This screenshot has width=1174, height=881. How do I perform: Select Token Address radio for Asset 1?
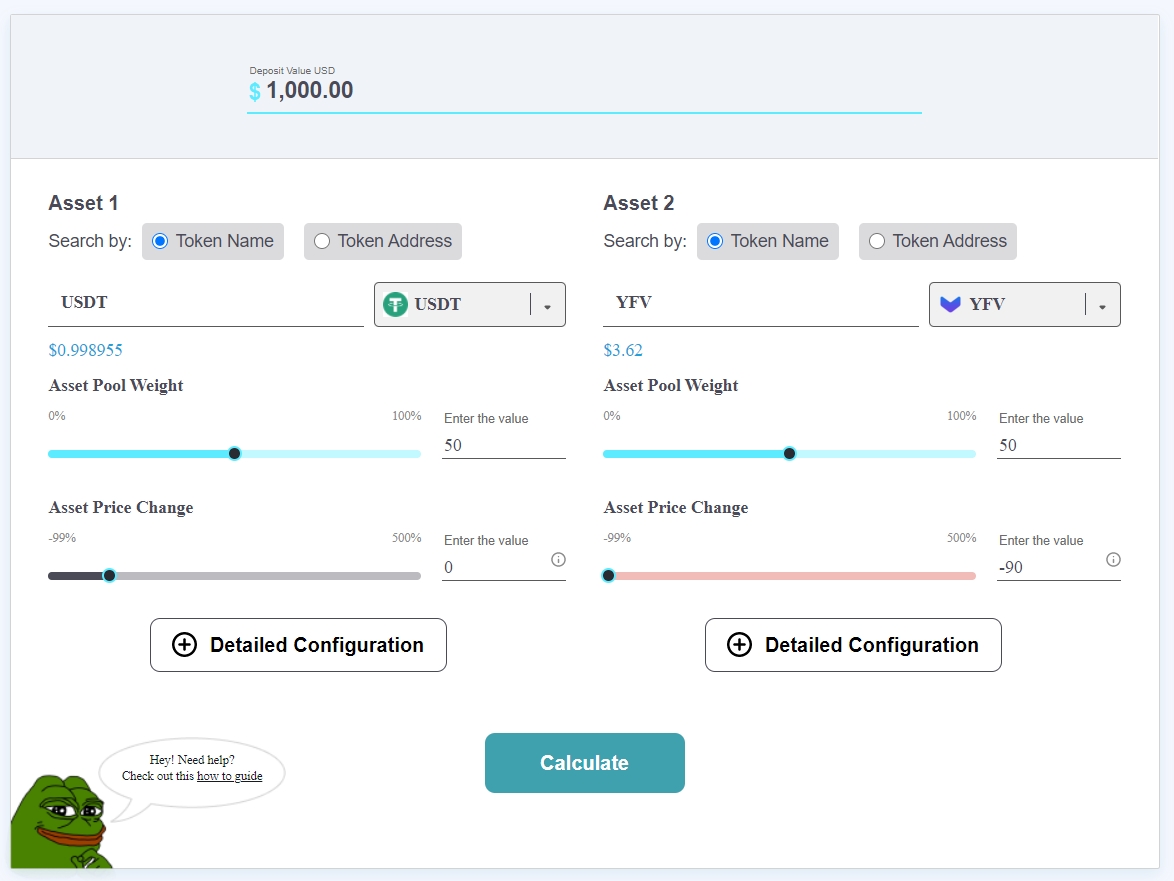click(322, 241)
